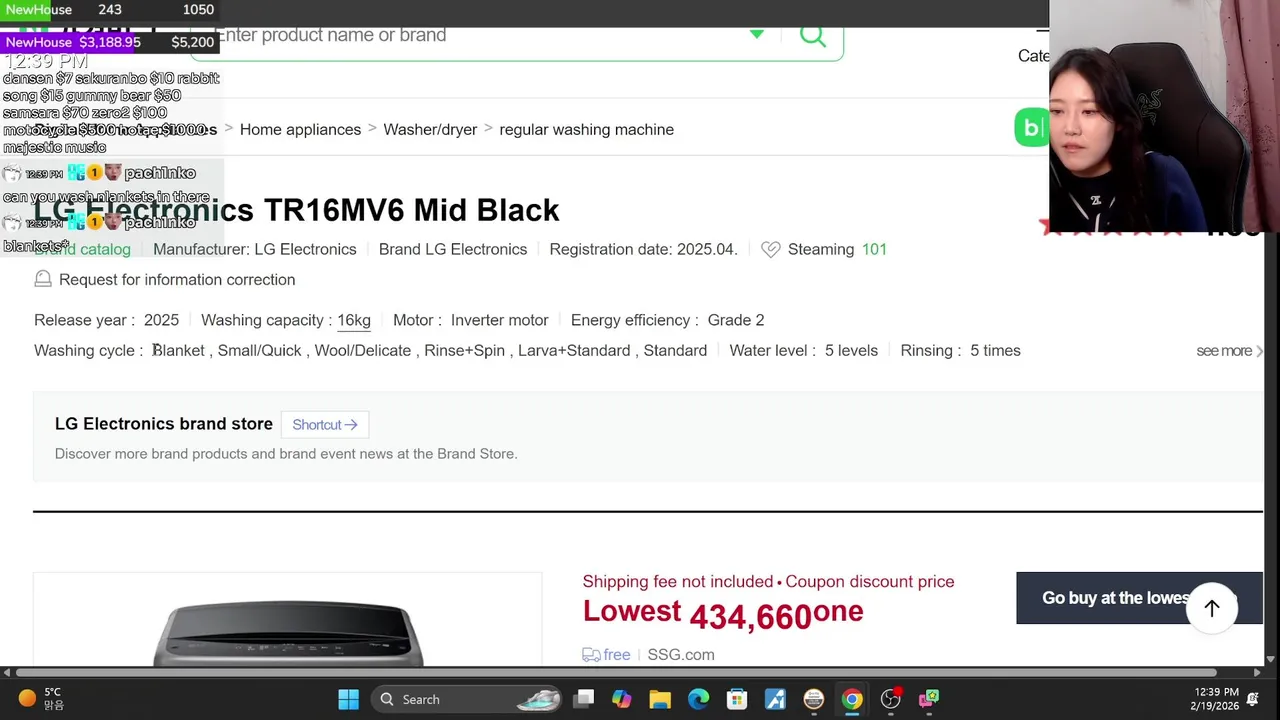The width and height of the screenshot is (1280, 720).
Task: Click the Release year 2025 value
Action: pyautogui.click(x=161, y=320)
